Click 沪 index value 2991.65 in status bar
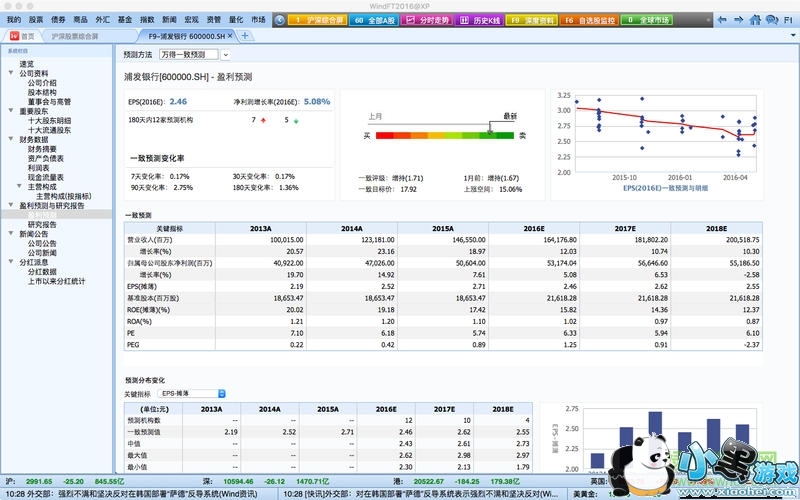 (x=39, y=481)
